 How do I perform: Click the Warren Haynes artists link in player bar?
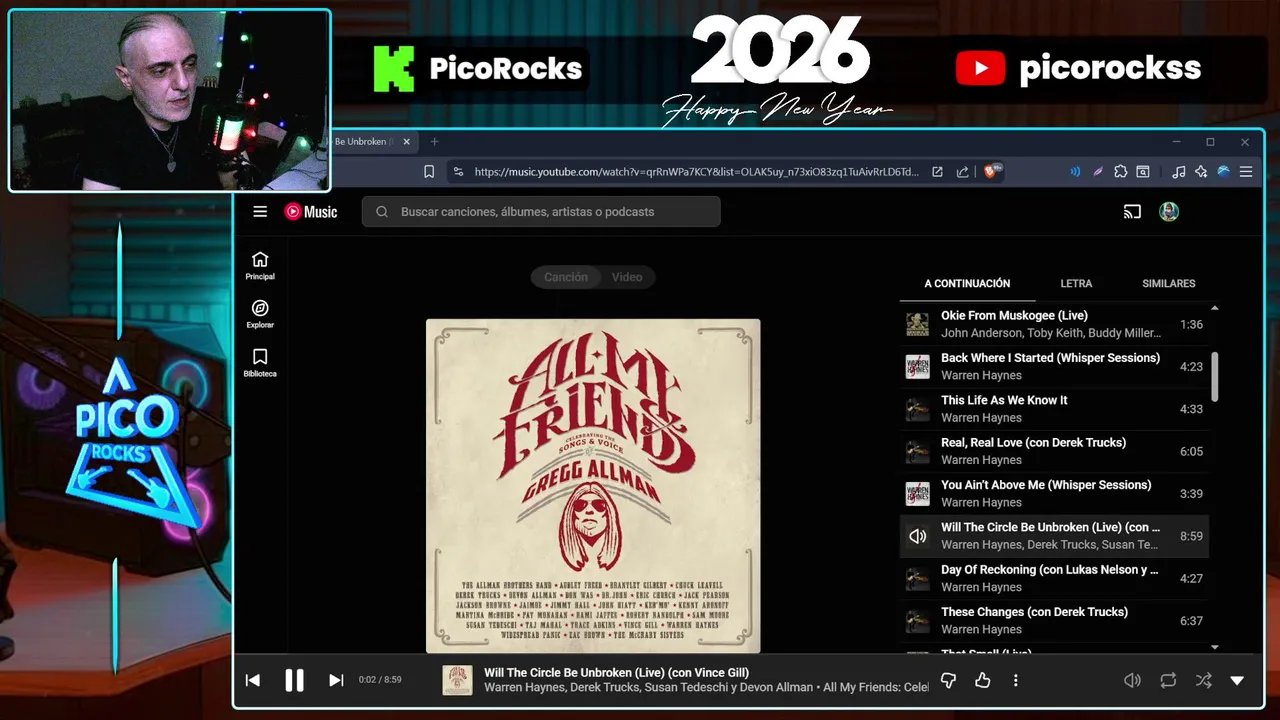click(x=650, y=688)
